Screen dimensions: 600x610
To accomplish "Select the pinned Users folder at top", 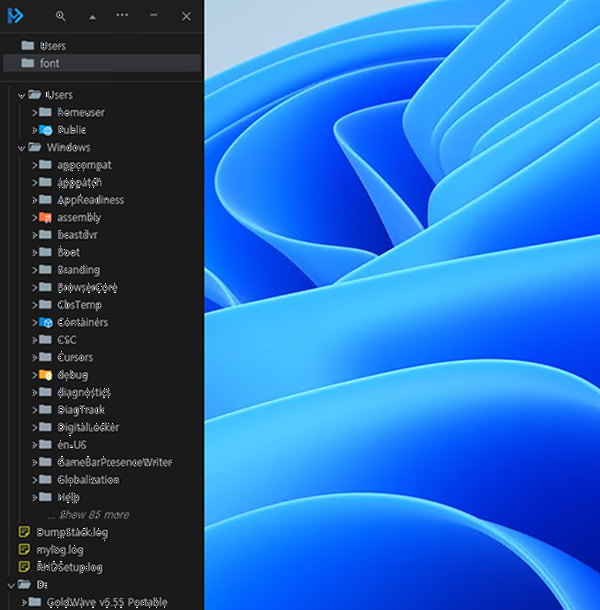I will (x=102, y=46).
